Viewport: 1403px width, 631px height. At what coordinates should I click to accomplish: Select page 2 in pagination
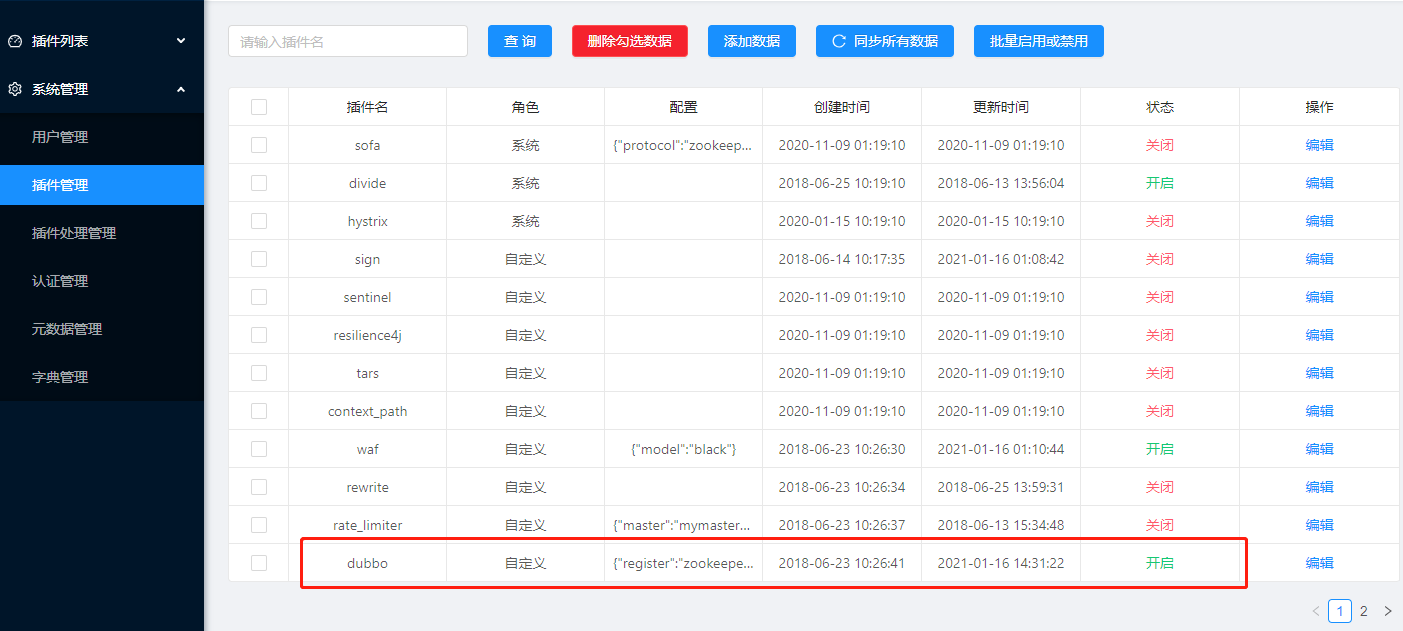pos(1363,610)
